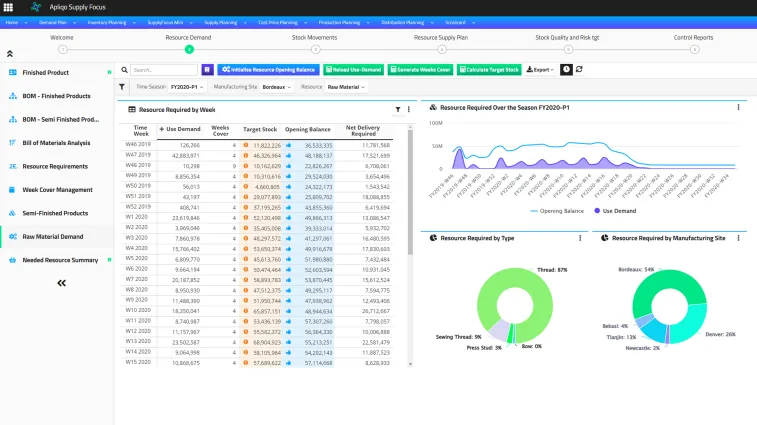Click the purple save icon beside search
Screen dimensions: 757x425
click(x=207, y=70)
